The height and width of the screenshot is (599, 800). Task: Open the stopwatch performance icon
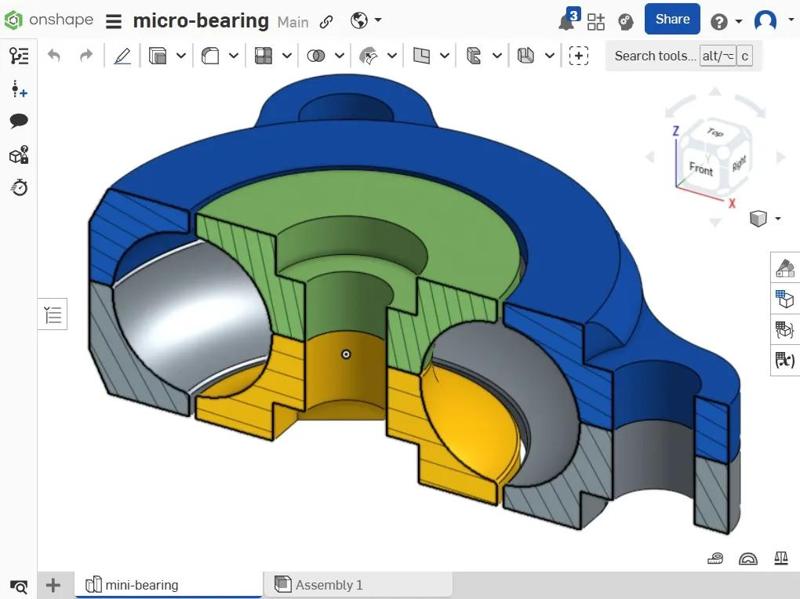(19, 187)
